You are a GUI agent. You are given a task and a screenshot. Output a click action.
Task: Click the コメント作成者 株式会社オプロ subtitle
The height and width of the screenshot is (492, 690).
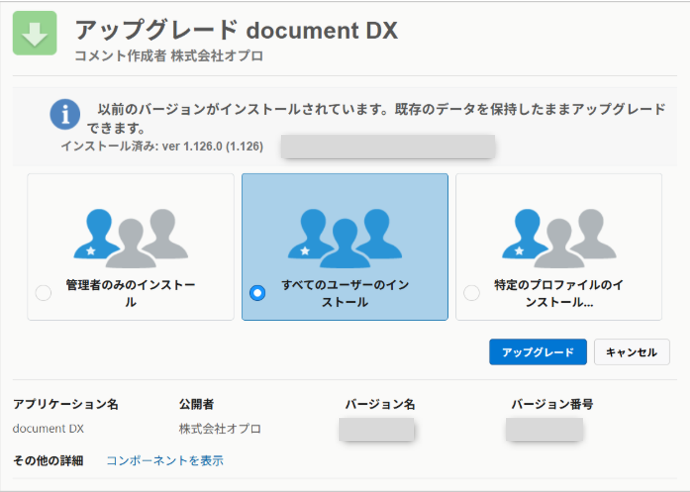(168, 57)
